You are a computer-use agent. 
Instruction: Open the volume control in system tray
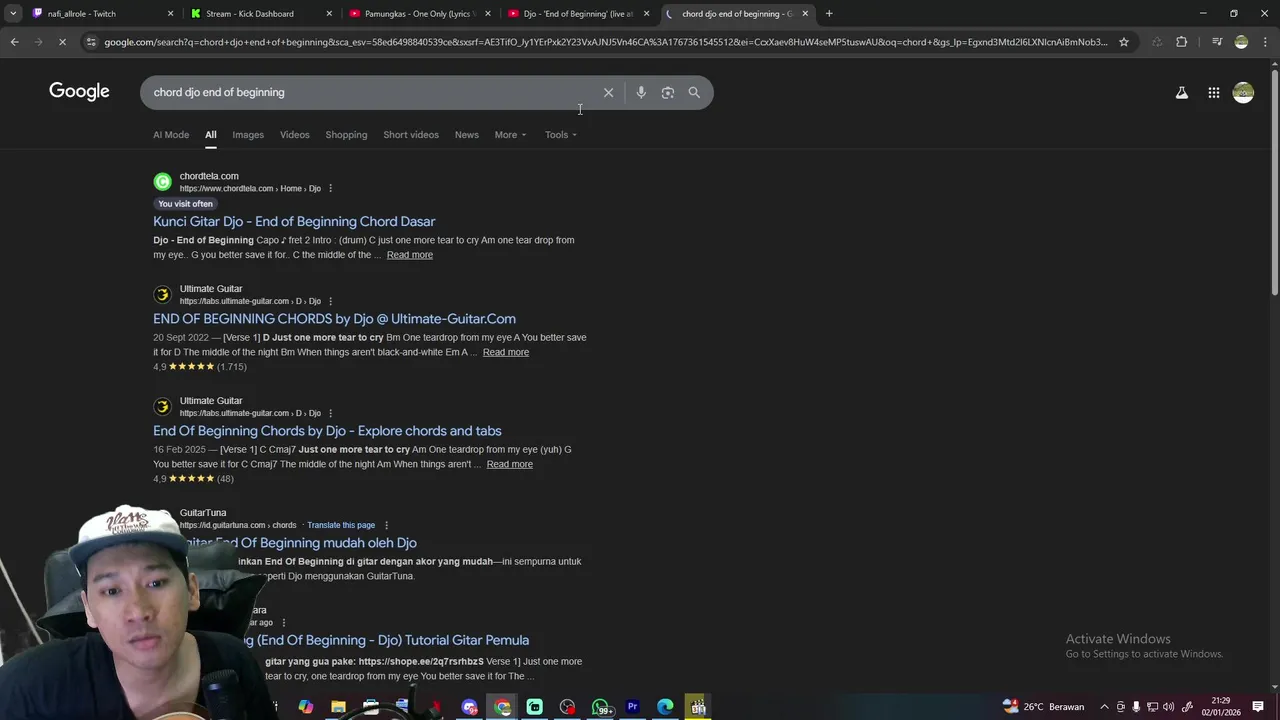(x=1168, y=707)
